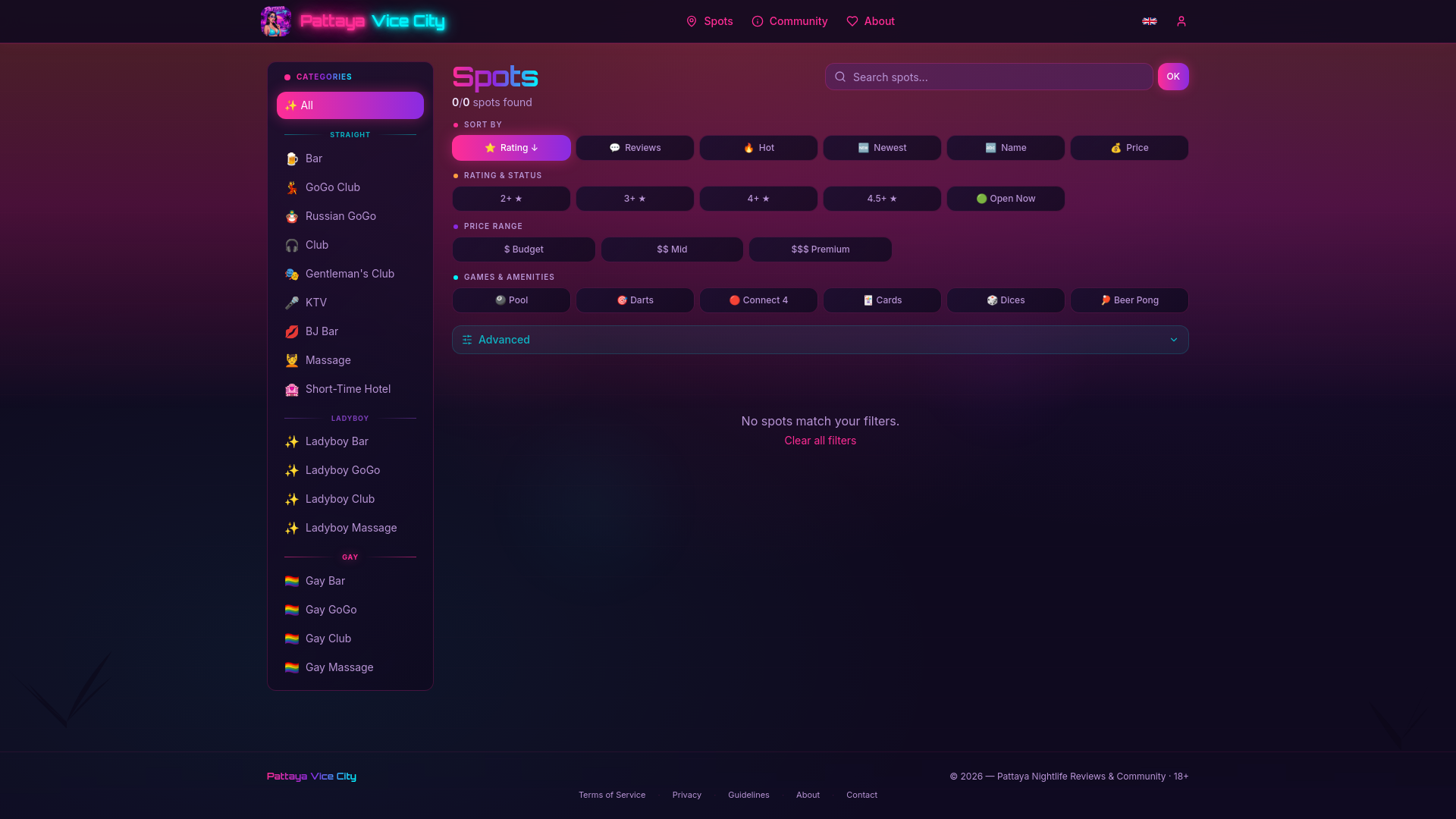Toggle the Beer Pong amenity filter
Viewport: 1456px width, 819px height.
pyautogui.click(x=1129, y=300)
